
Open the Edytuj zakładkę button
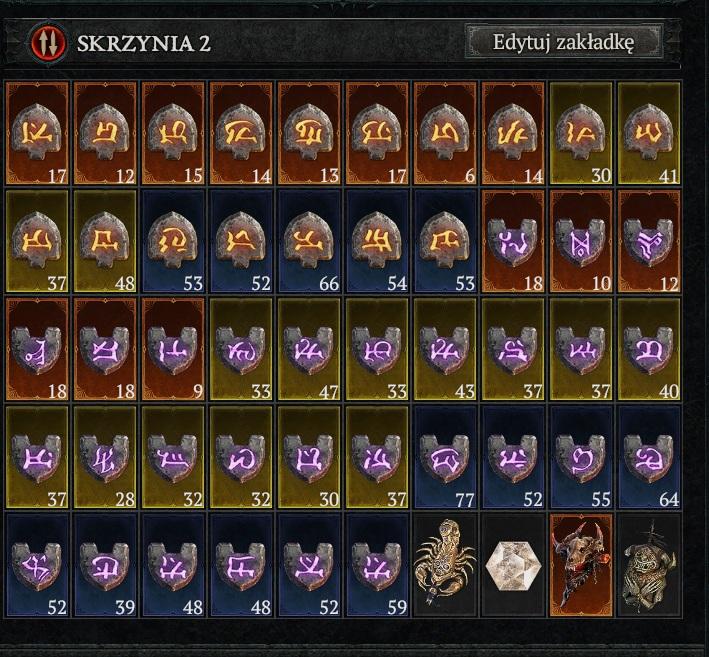(x=564, y=42)
